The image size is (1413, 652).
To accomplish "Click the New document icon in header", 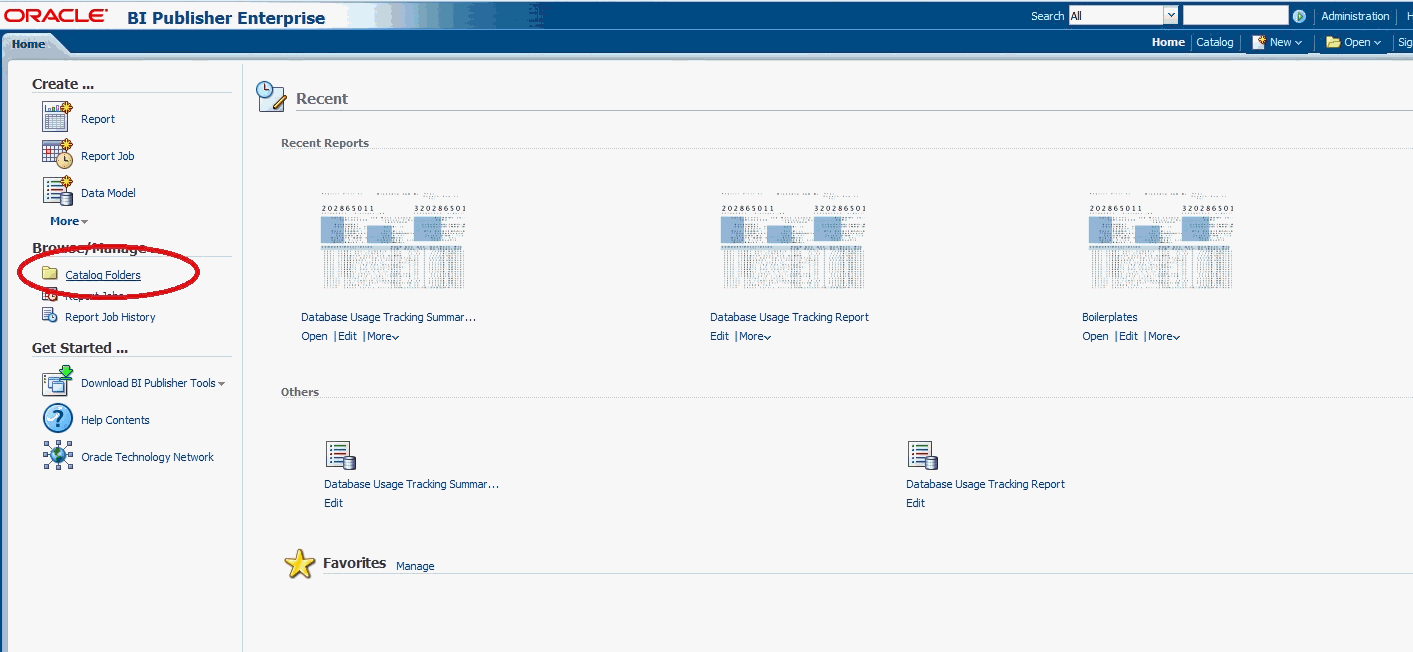I will tap(1259, 42).
